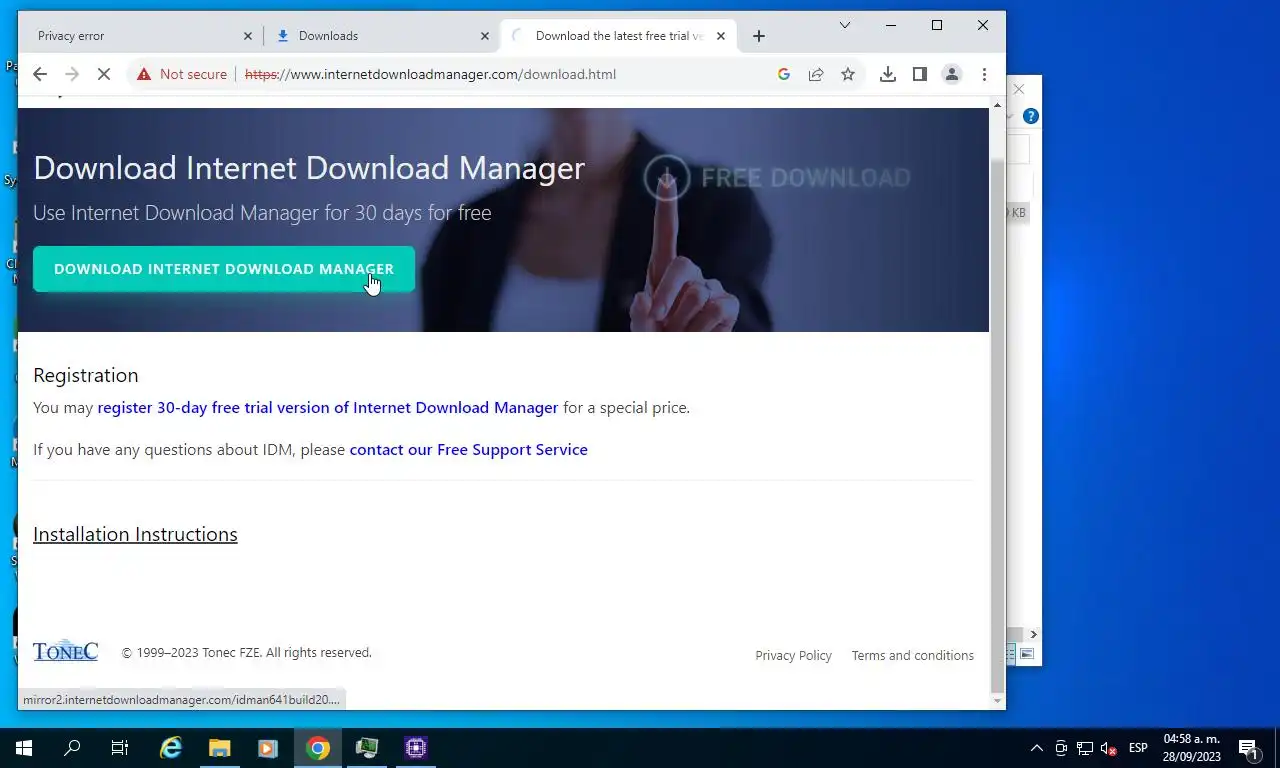Image resolution: width=1280 pixels, height=768 pixels.
Task: Close the Downloads tab
Action: tap(485, 36)
